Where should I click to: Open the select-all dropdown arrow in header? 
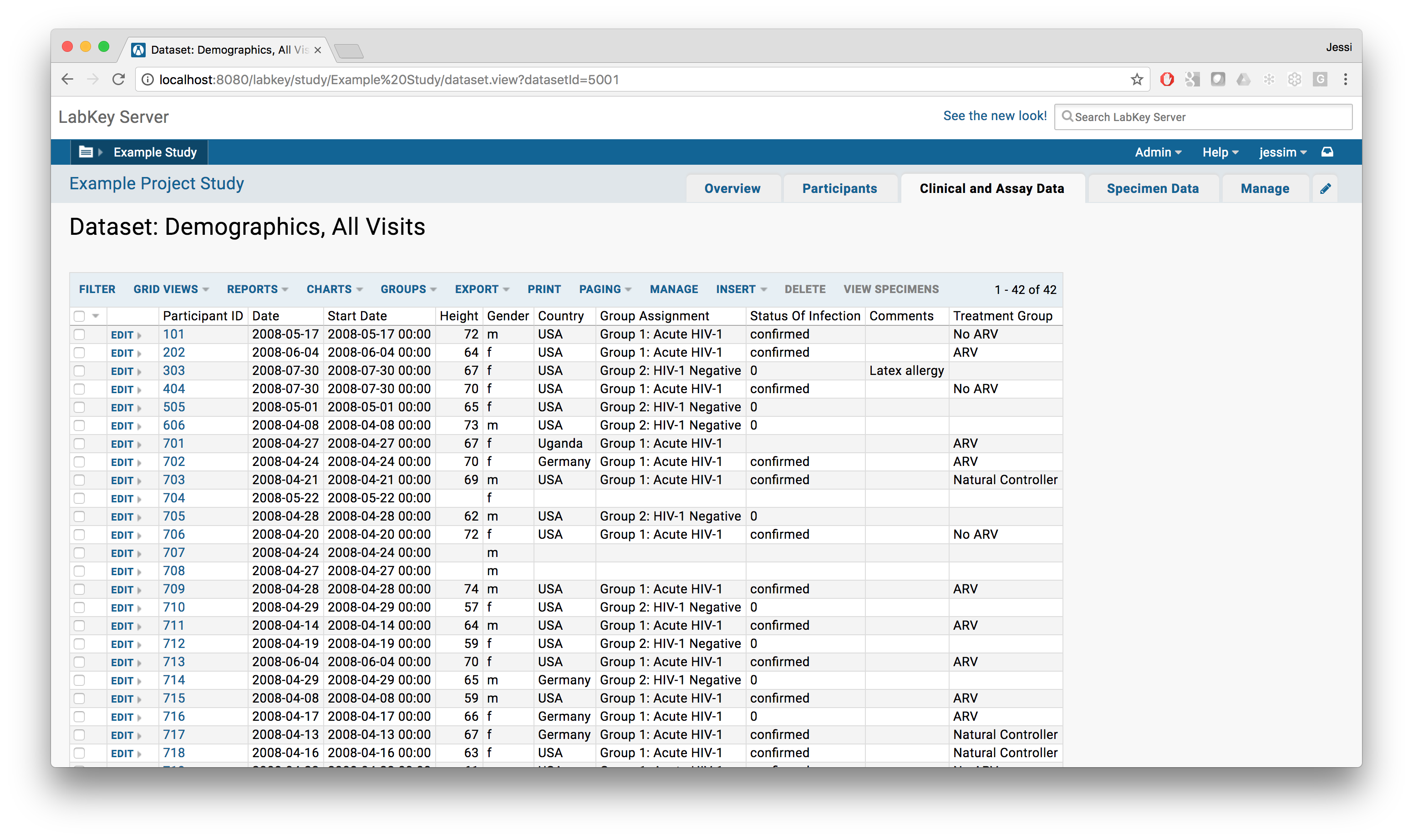tap(96, 316)
